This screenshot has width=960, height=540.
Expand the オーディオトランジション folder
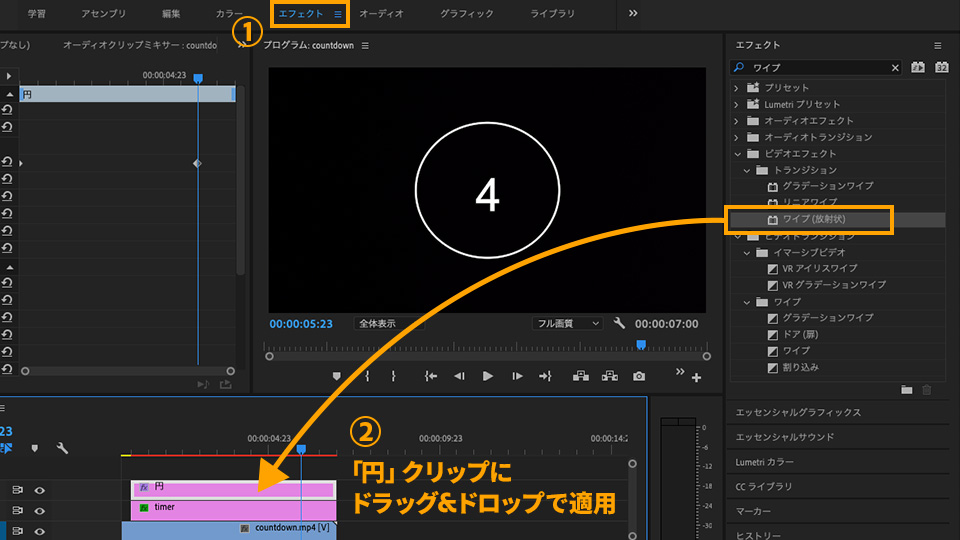tap(737, 138)
